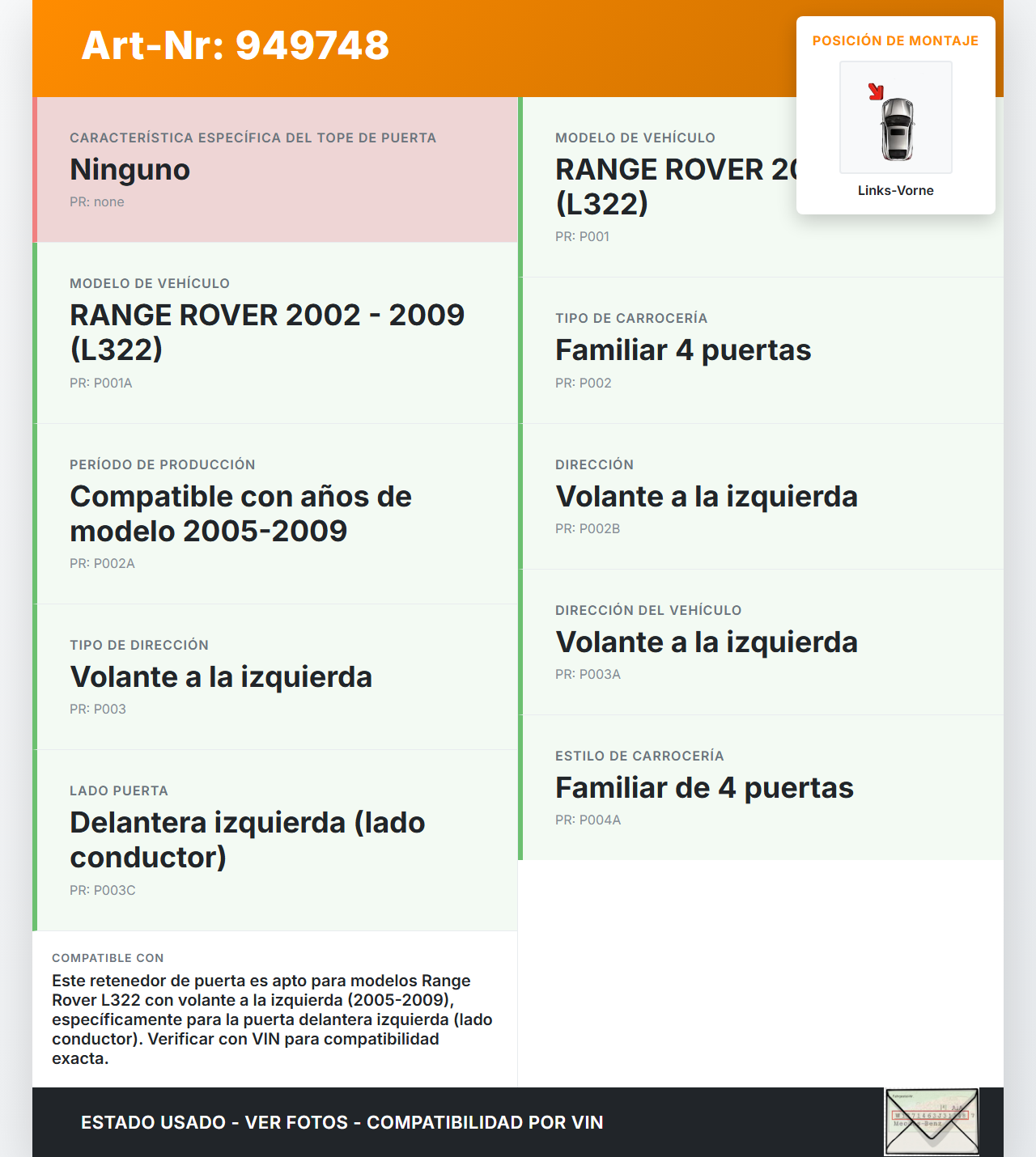Click the "PR: P002B" code
1036x1157 pixels.
coord(588,528)
